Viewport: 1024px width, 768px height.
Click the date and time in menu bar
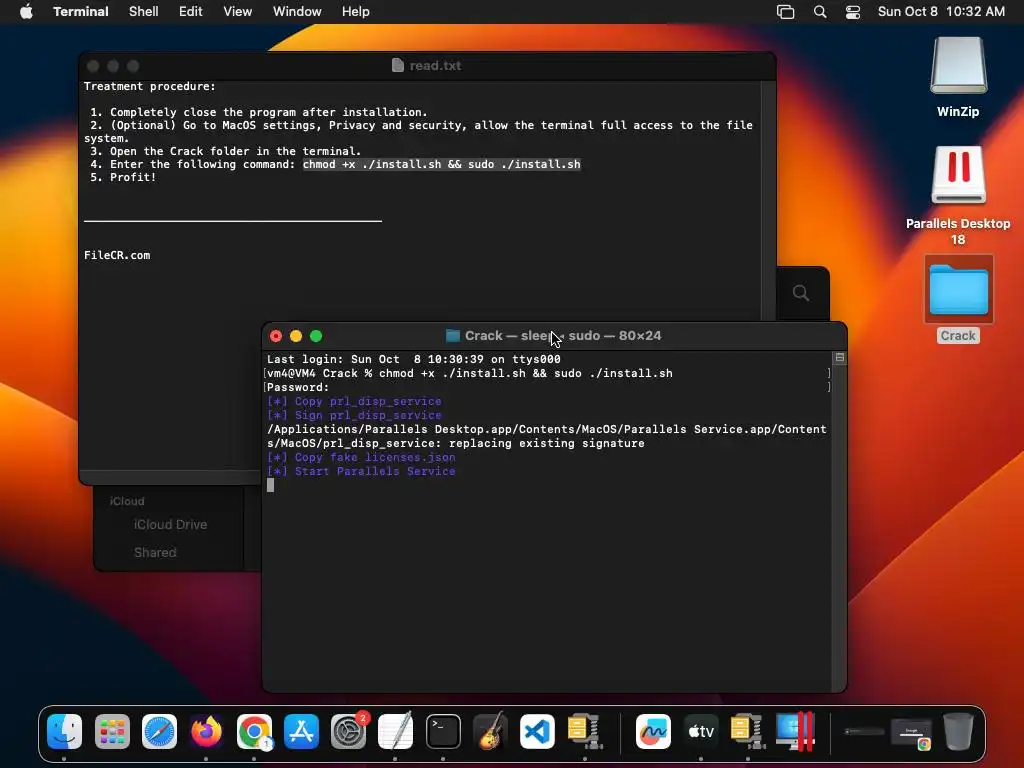tap(941, 12)
